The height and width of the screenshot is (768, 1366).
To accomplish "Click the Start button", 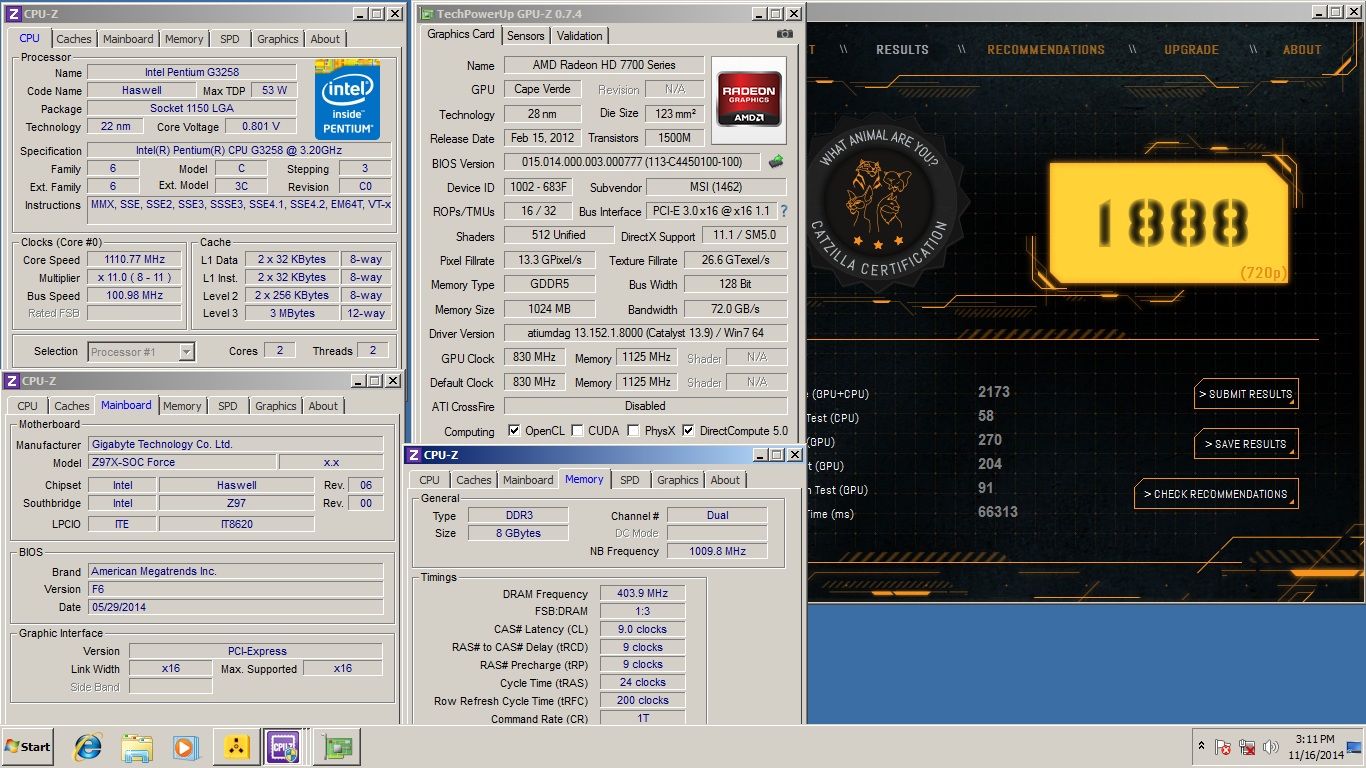I will [x=28, y=747].
